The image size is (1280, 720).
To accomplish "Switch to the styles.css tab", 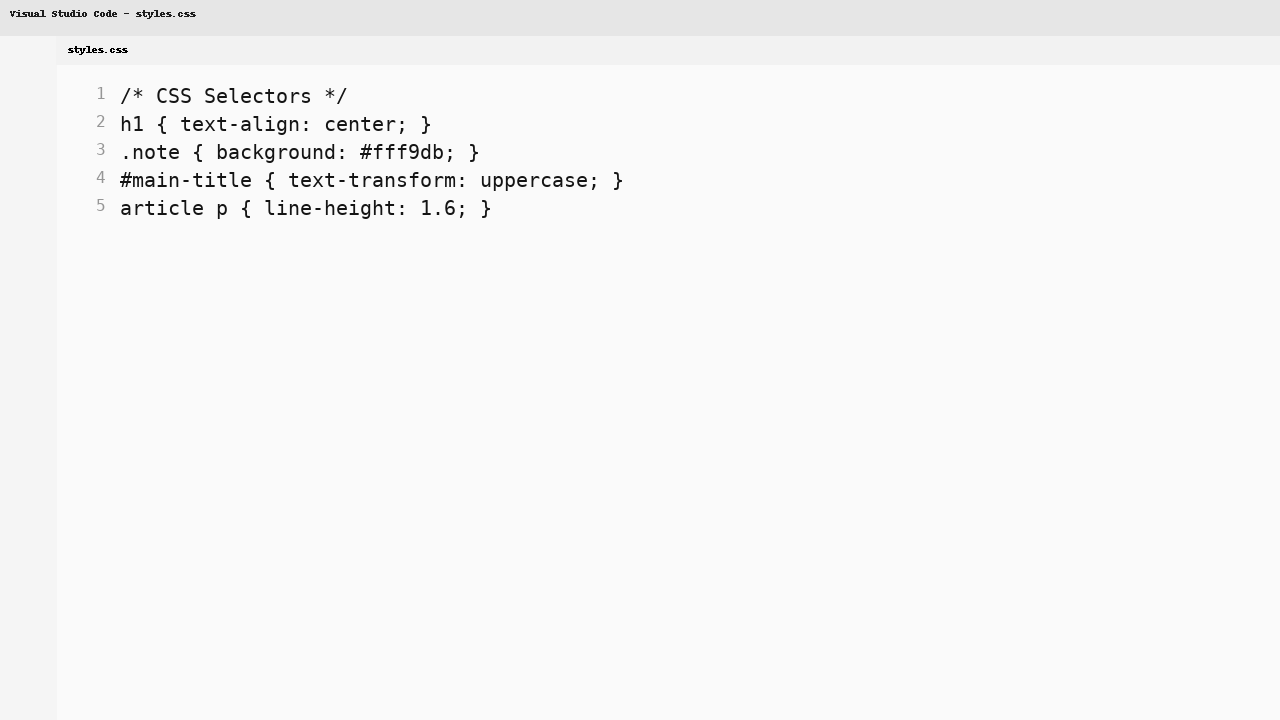I will [x=97, y=49].
